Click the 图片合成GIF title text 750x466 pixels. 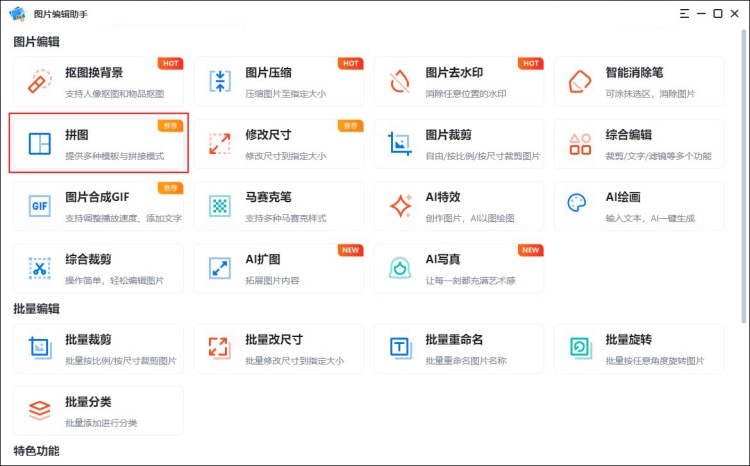tap(97, 197)
